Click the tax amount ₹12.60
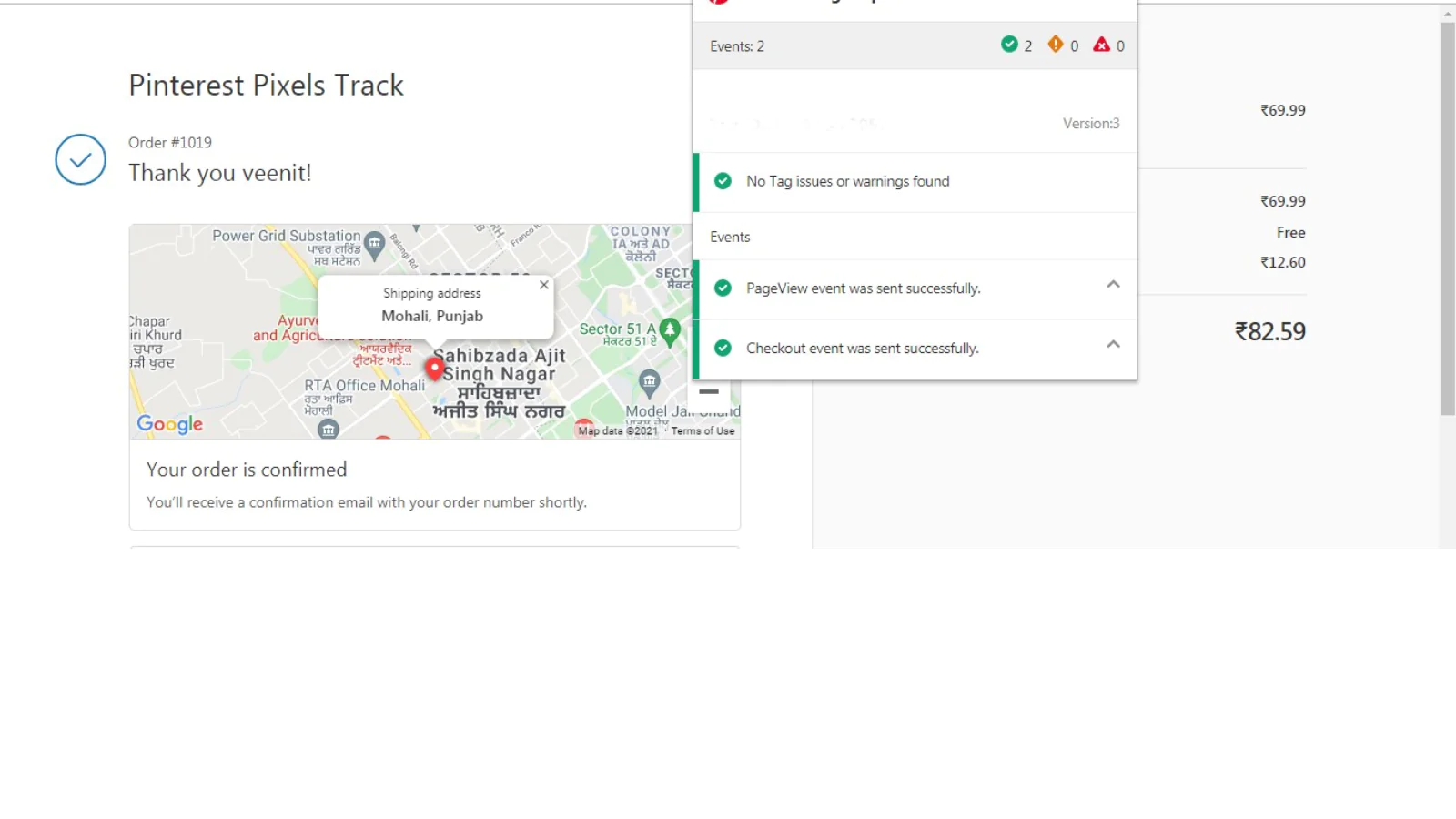The image size is (1456, 819). click(x=1283, y=262)
